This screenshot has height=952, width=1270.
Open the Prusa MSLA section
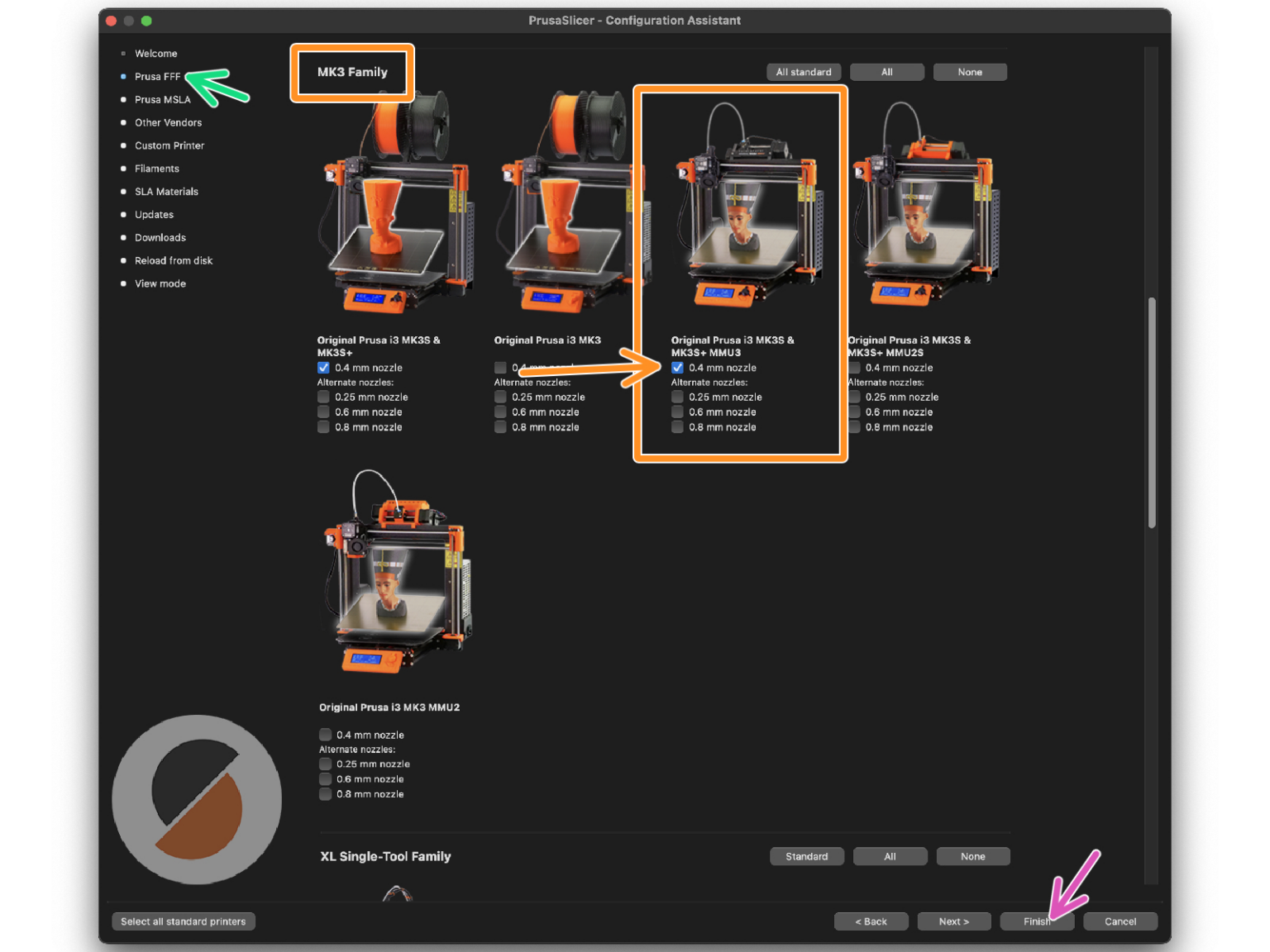pos(162,99)
